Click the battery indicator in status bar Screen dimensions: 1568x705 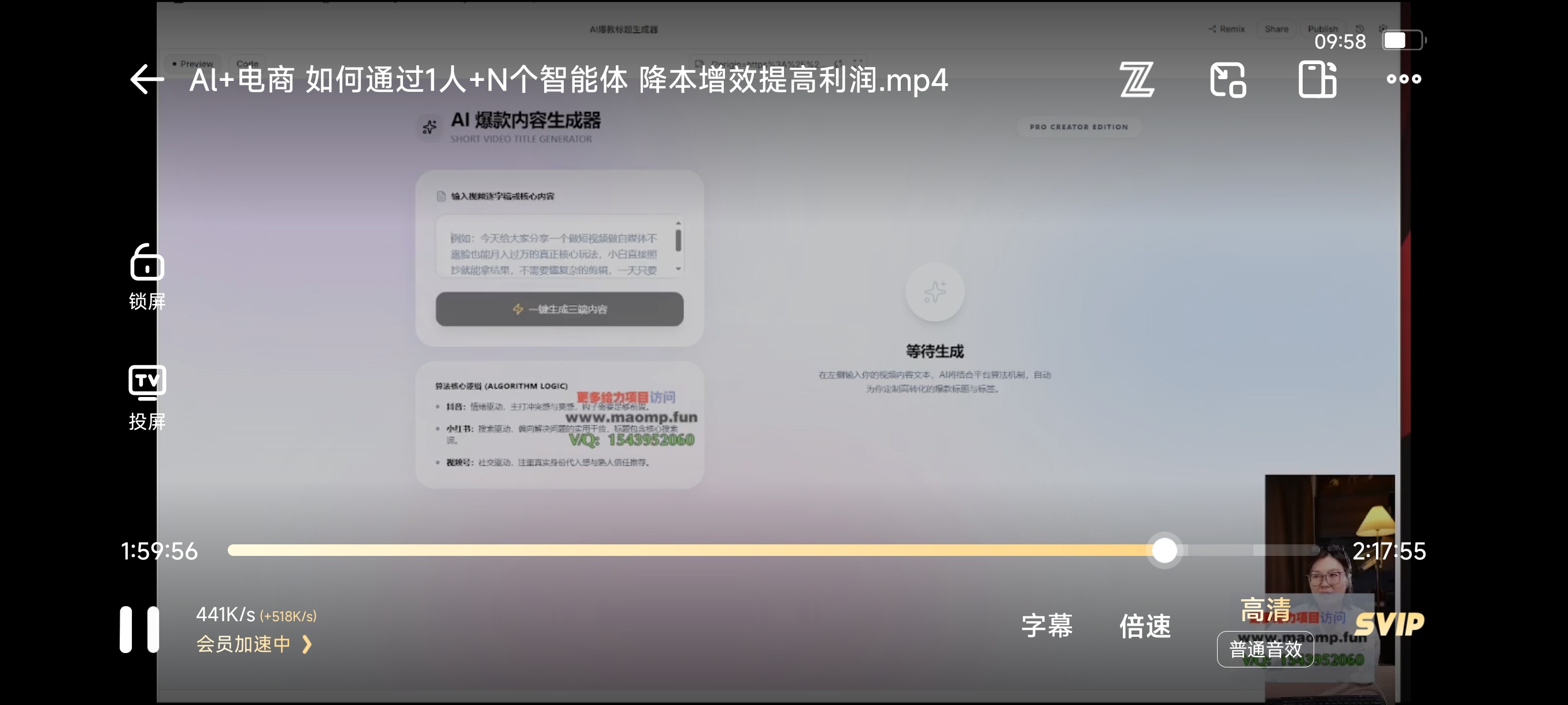coord(1404,41)
